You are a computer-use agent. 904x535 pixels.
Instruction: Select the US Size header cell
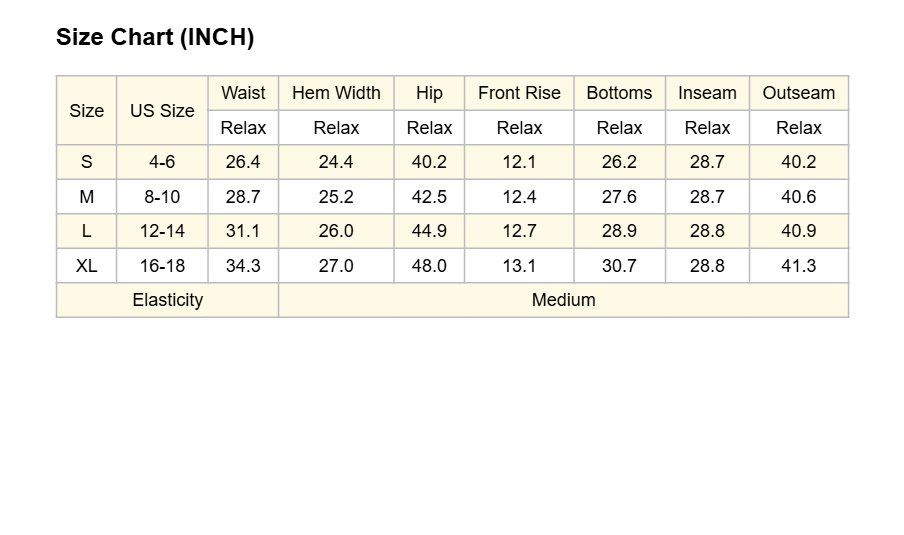[x=162, y=110]
